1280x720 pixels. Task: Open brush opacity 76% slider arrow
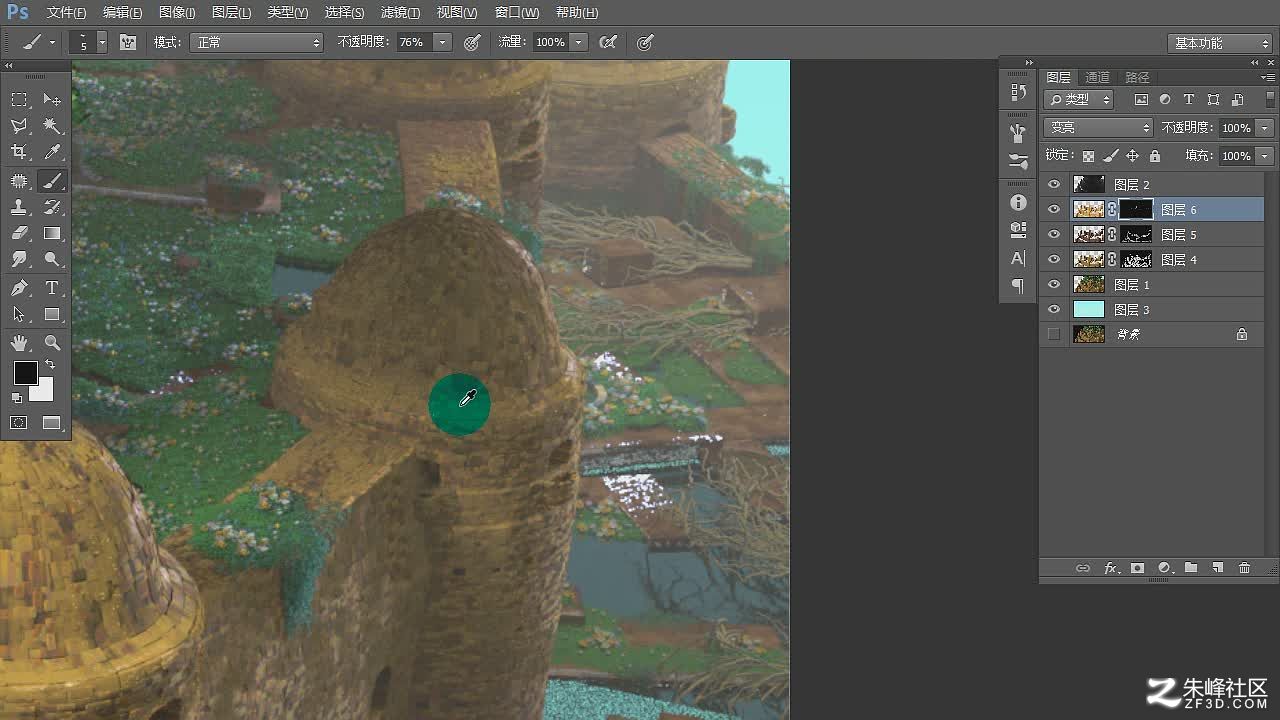coord(443,42)
